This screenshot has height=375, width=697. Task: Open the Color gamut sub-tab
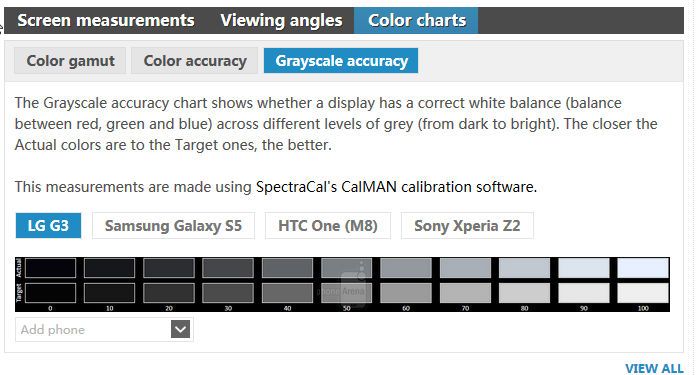coord(70,61)
